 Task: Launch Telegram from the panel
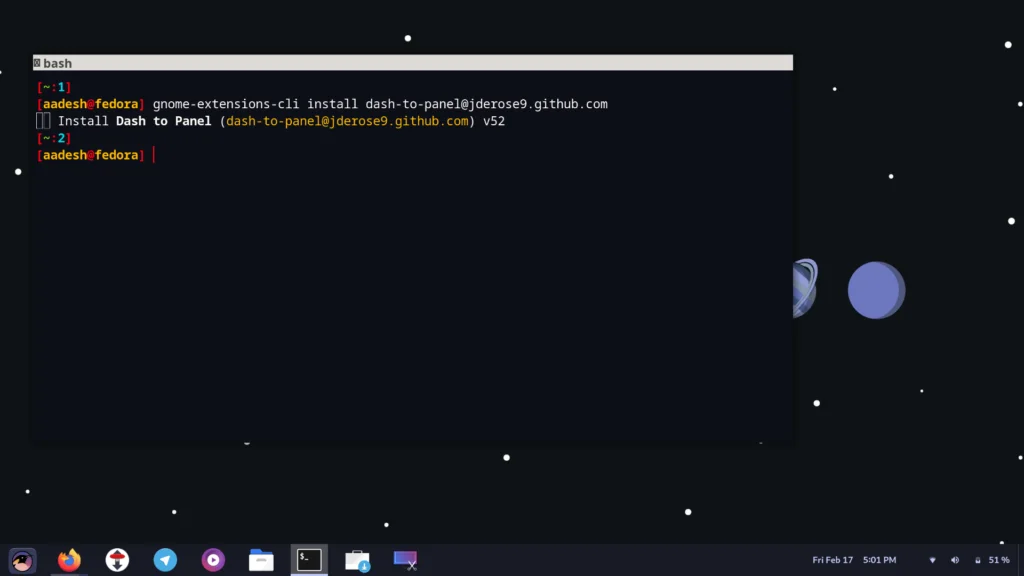pyautogui.click(x=165, y=560)
